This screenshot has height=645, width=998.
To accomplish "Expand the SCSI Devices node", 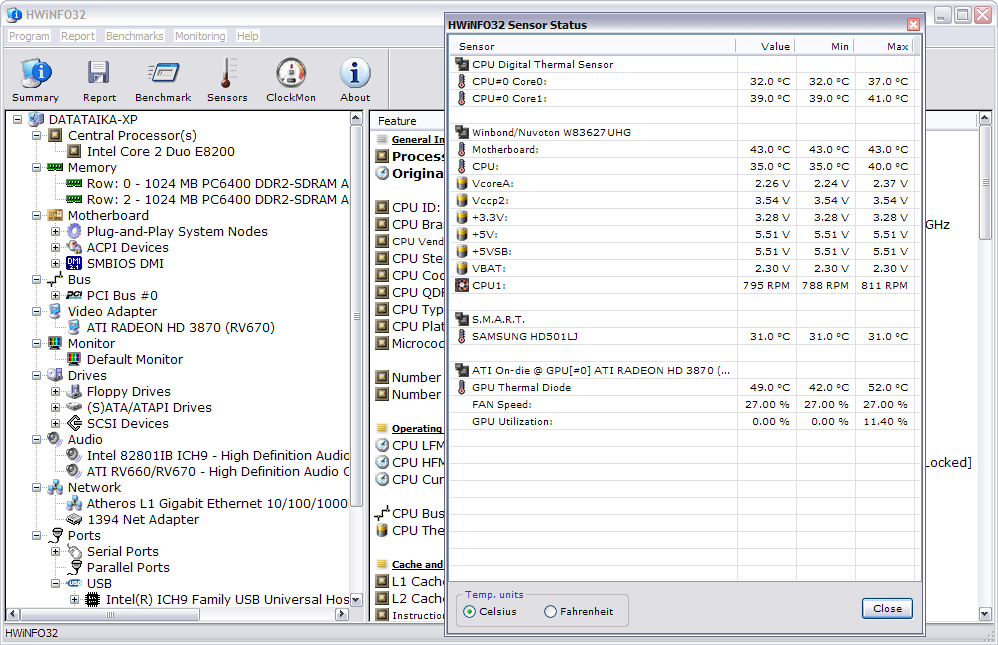I will 56,423.
